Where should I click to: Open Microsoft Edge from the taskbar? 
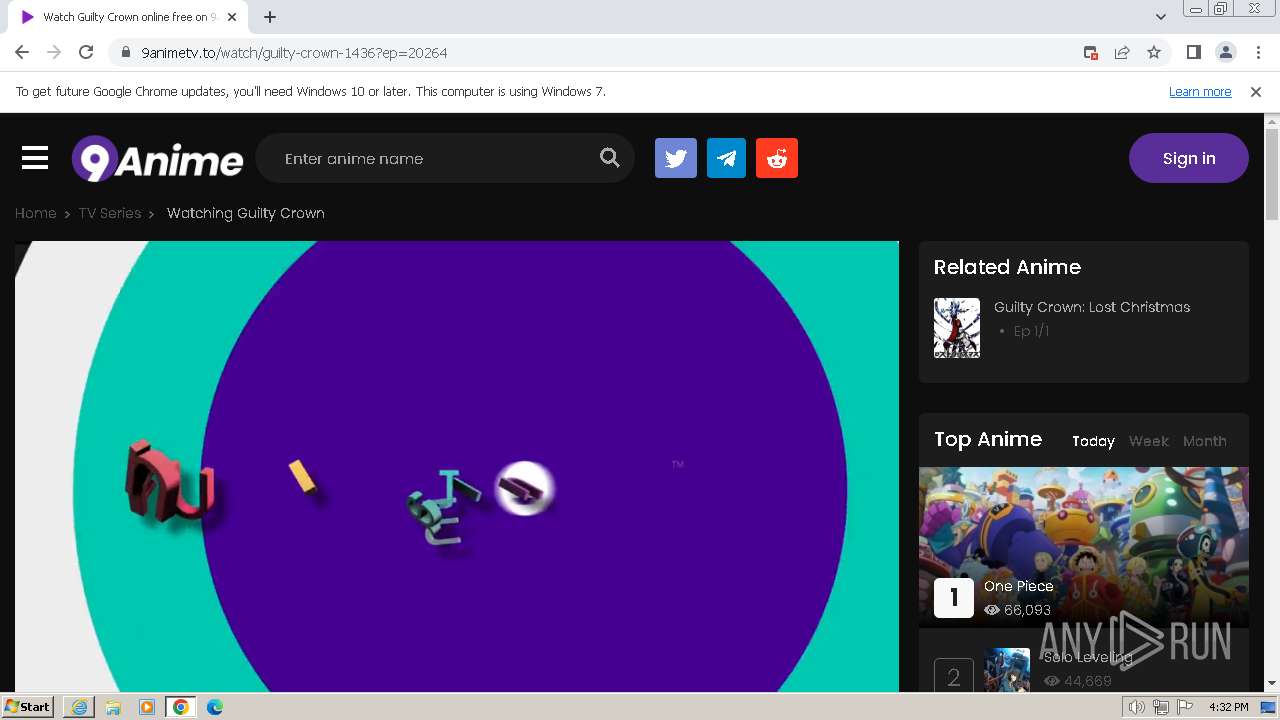[214, 707]
